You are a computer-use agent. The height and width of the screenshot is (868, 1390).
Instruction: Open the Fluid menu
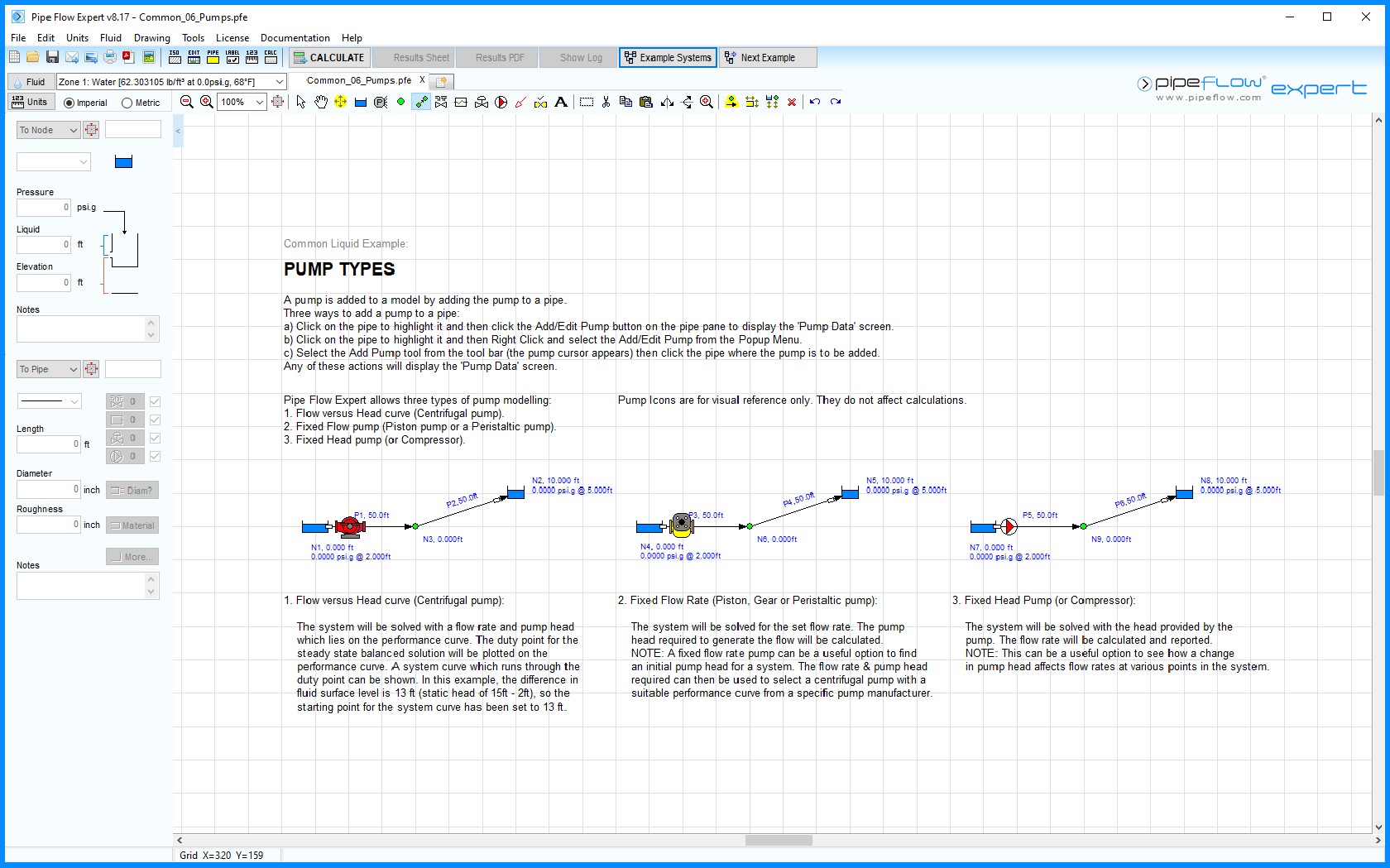tap(111, 38)
